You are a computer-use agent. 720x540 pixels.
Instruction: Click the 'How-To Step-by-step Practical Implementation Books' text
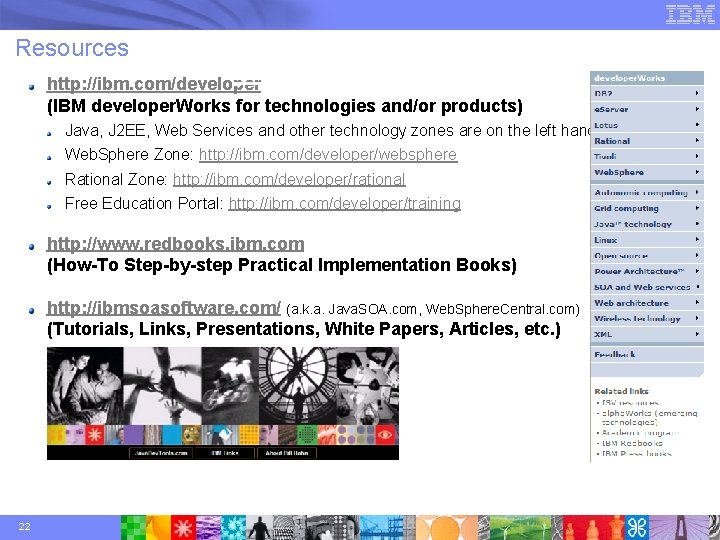[x=282, y=265]
